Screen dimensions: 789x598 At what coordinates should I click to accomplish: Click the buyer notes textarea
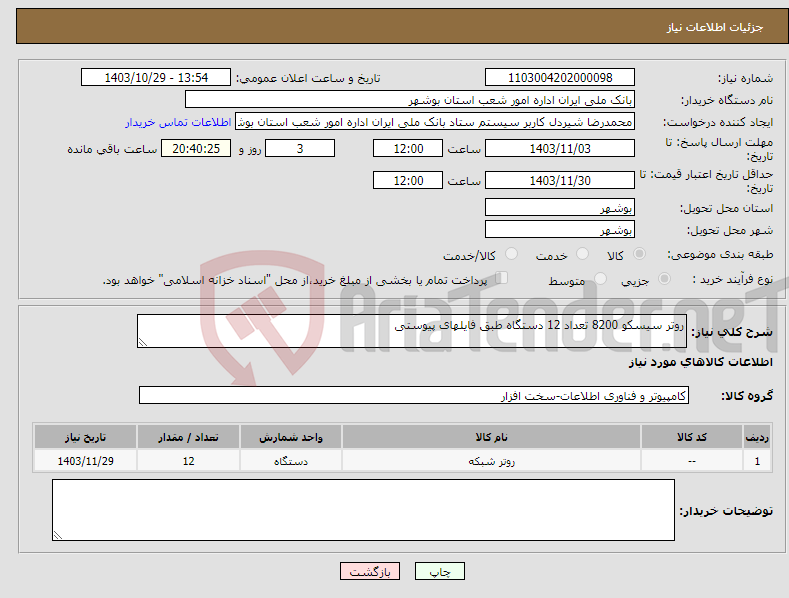pyautogui.click(x=363, y=510)
